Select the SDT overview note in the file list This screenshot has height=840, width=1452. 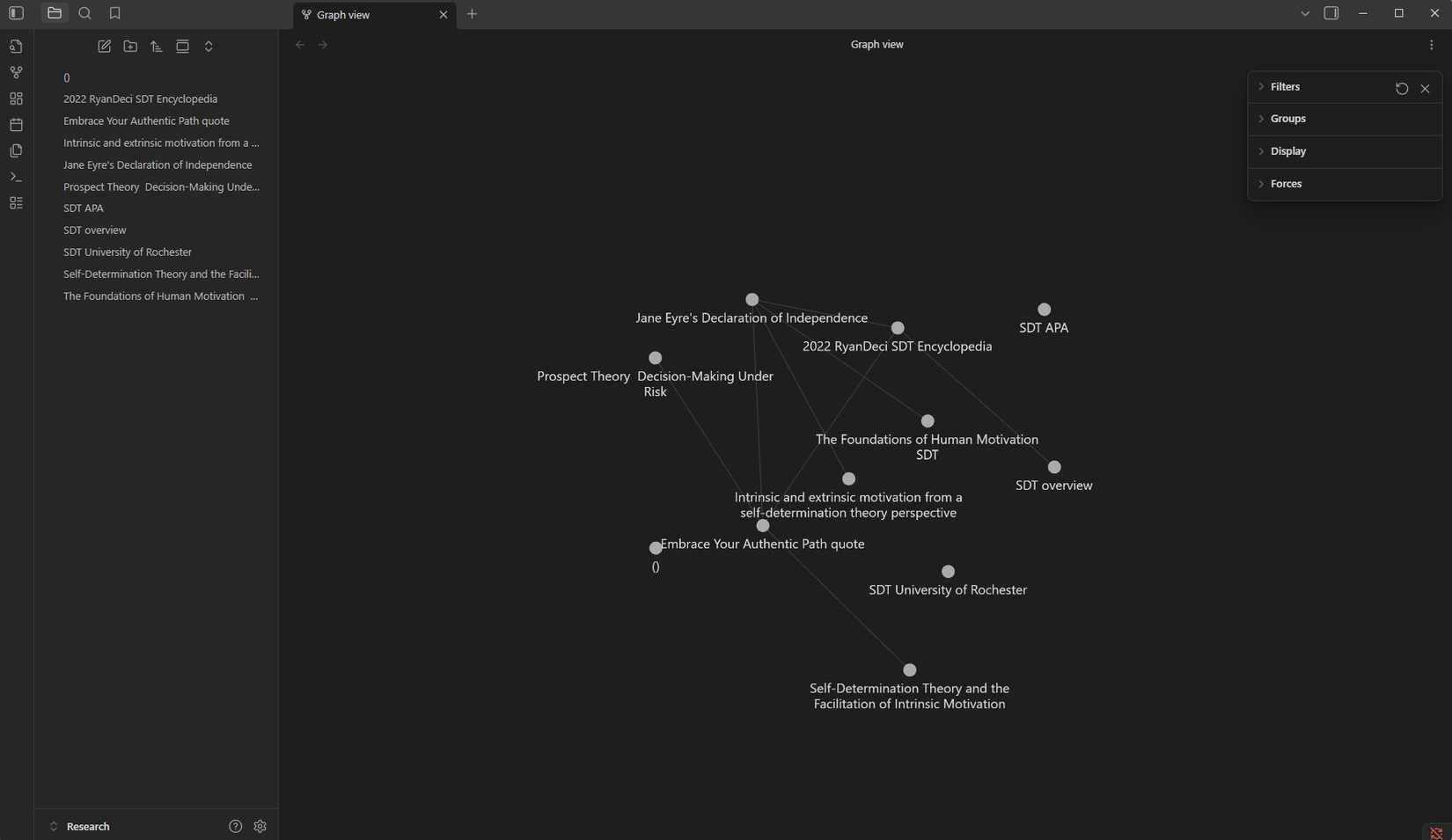coord(94,230)
